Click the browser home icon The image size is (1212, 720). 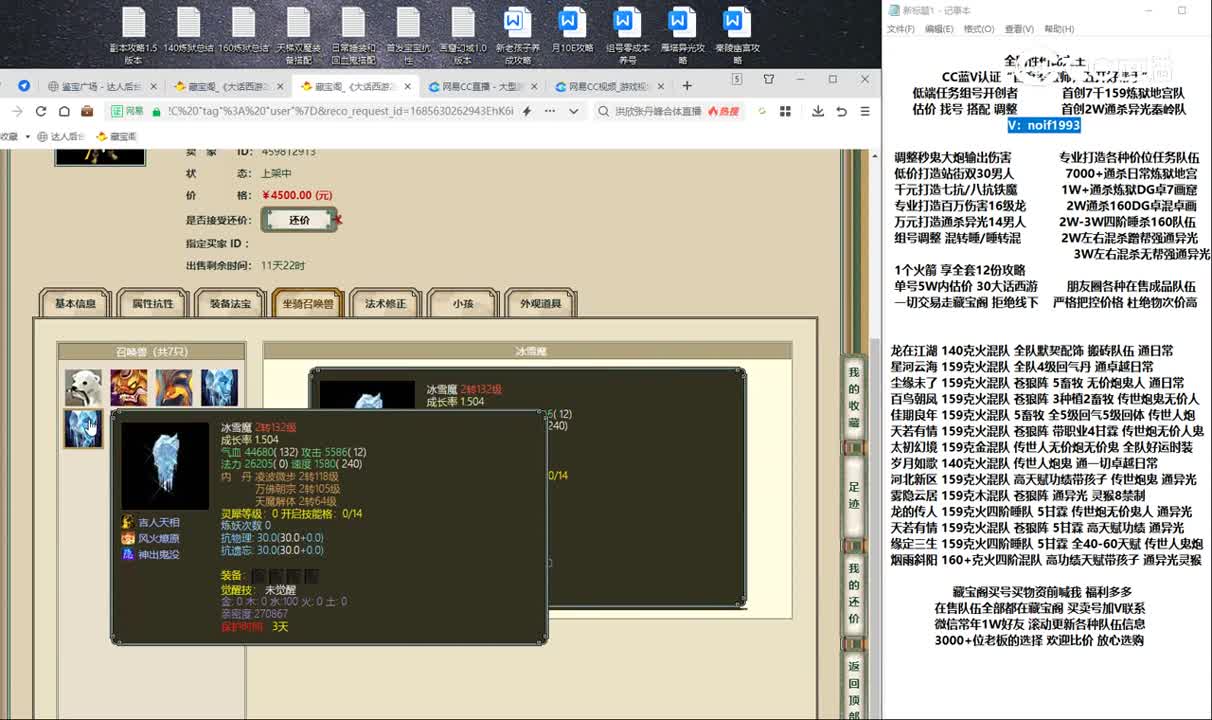[64, 111]
